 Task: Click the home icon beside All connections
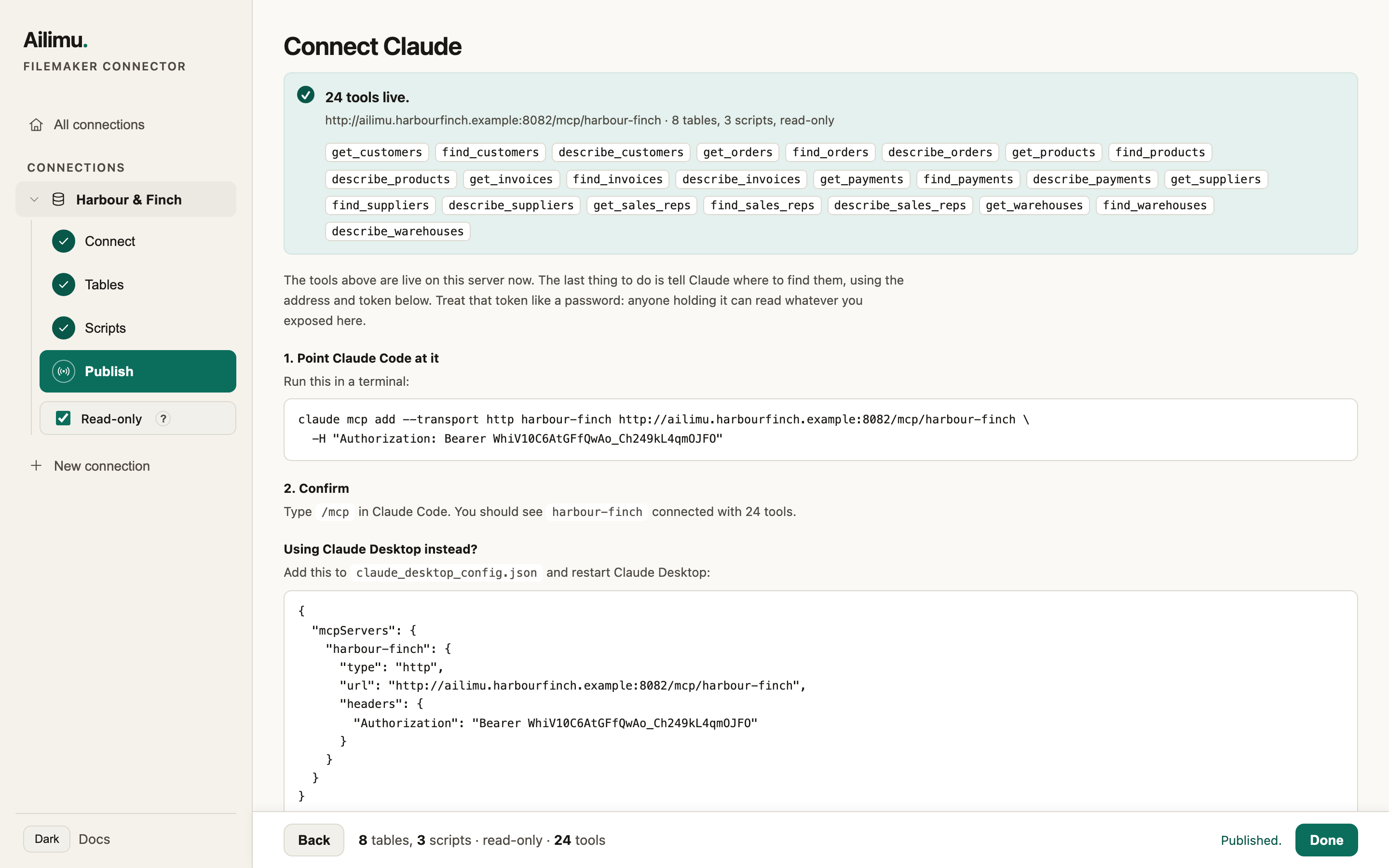coord(36,124)
